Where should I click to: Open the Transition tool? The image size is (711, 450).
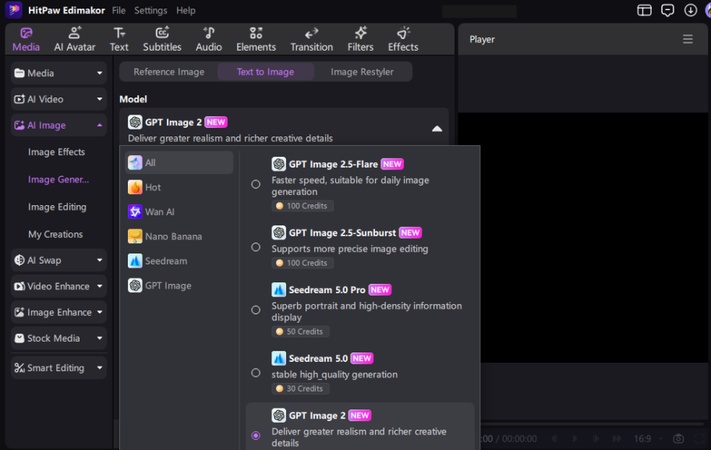tap(312, 39)
